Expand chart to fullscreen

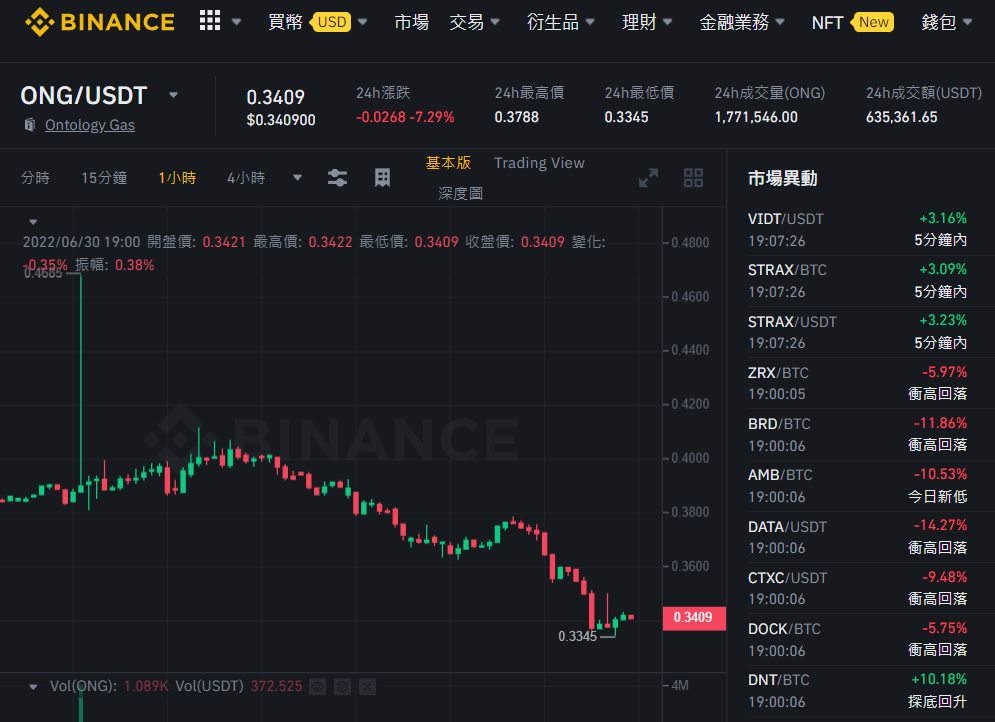648,178
